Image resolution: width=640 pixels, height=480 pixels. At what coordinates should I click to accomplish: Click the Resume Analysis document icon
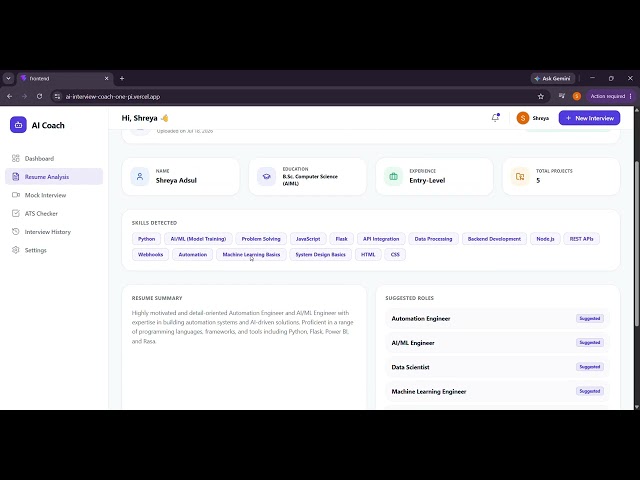(x=16, y=177)
